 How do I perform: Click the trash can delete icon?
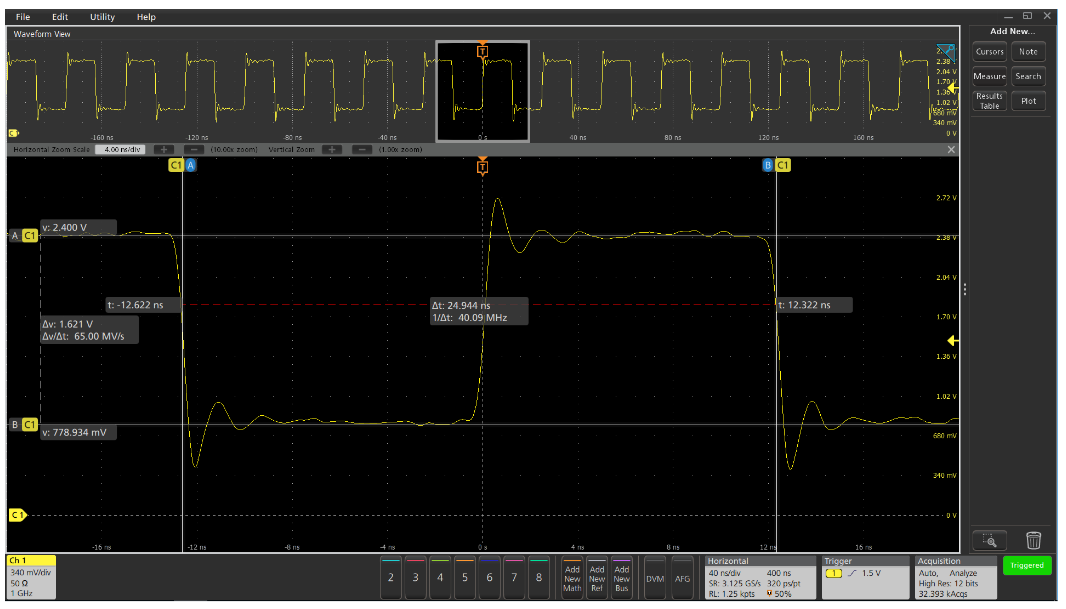[x=1034, y=540]
